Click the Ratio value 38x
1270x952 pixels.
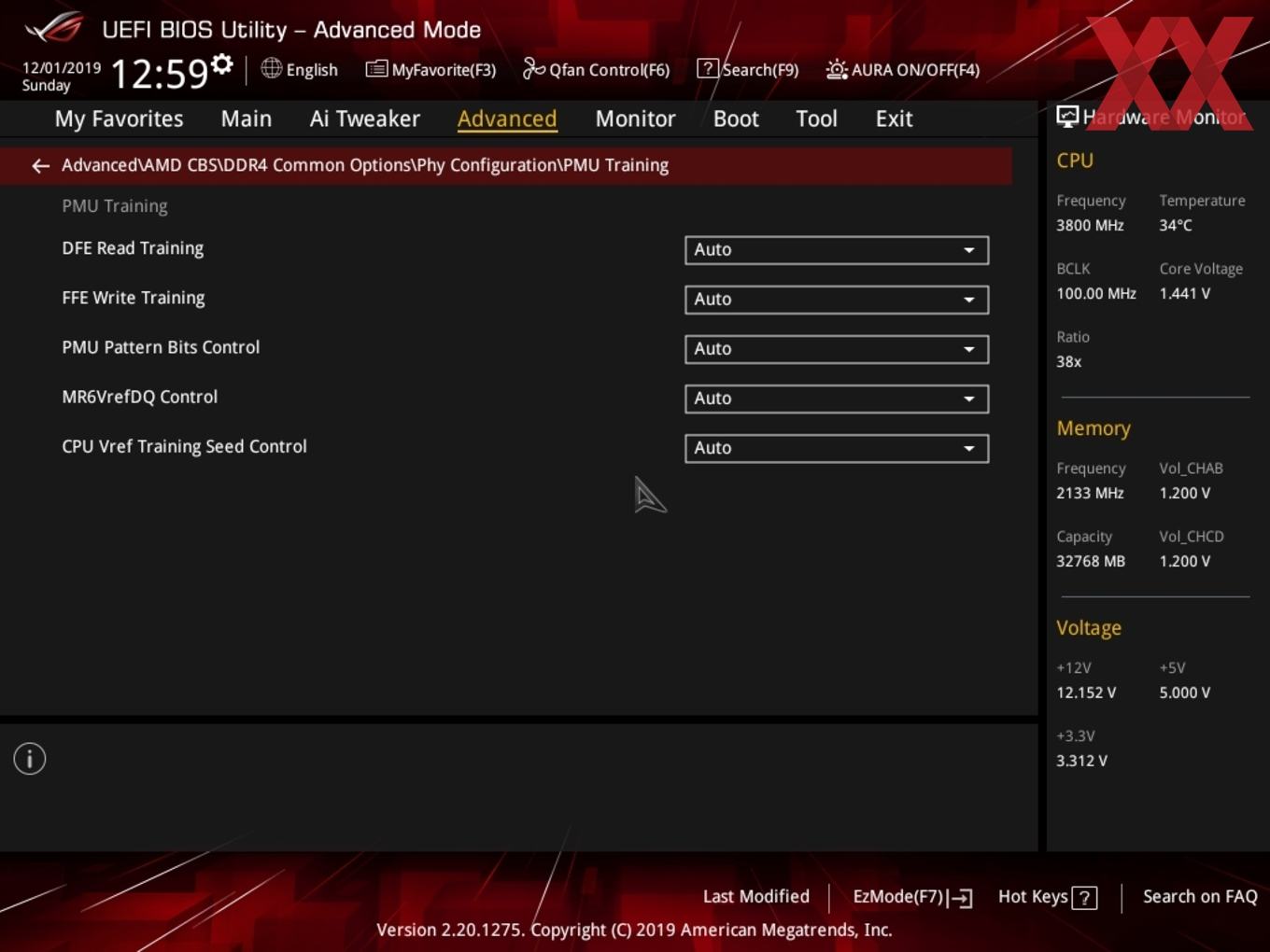pyautogui.click(x=1069, y=361)
